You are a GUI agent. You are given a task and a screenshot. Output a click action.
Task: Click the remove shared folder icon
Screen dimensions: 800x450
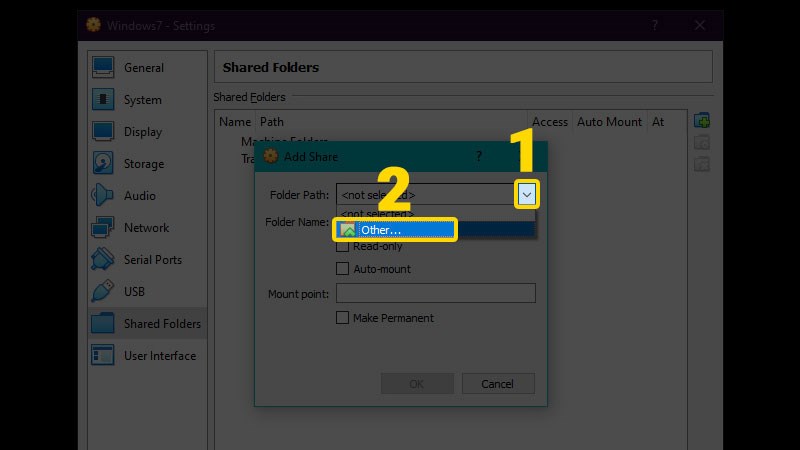(x=702, y=165)
